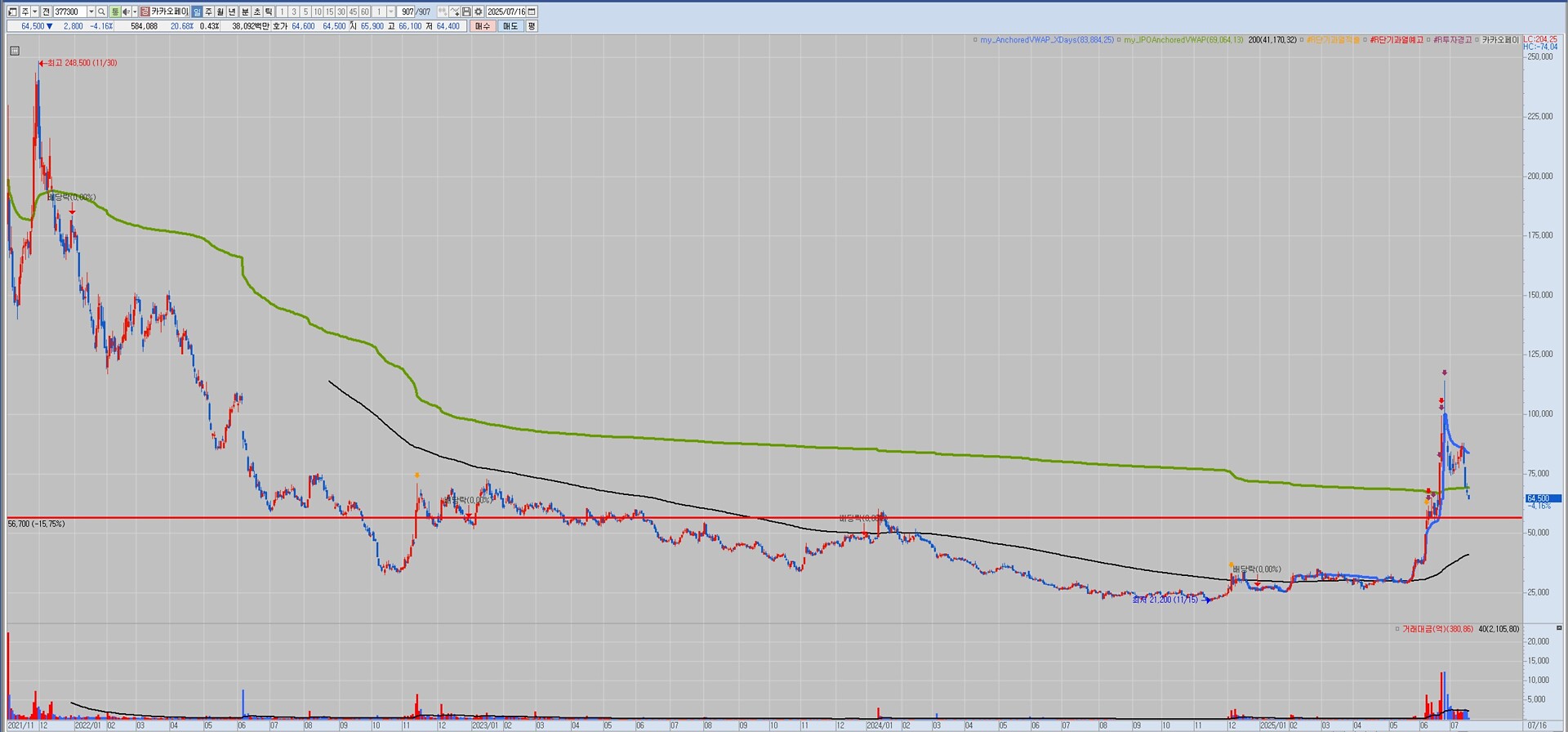Click the speaker sound icon

coord(126,12)
